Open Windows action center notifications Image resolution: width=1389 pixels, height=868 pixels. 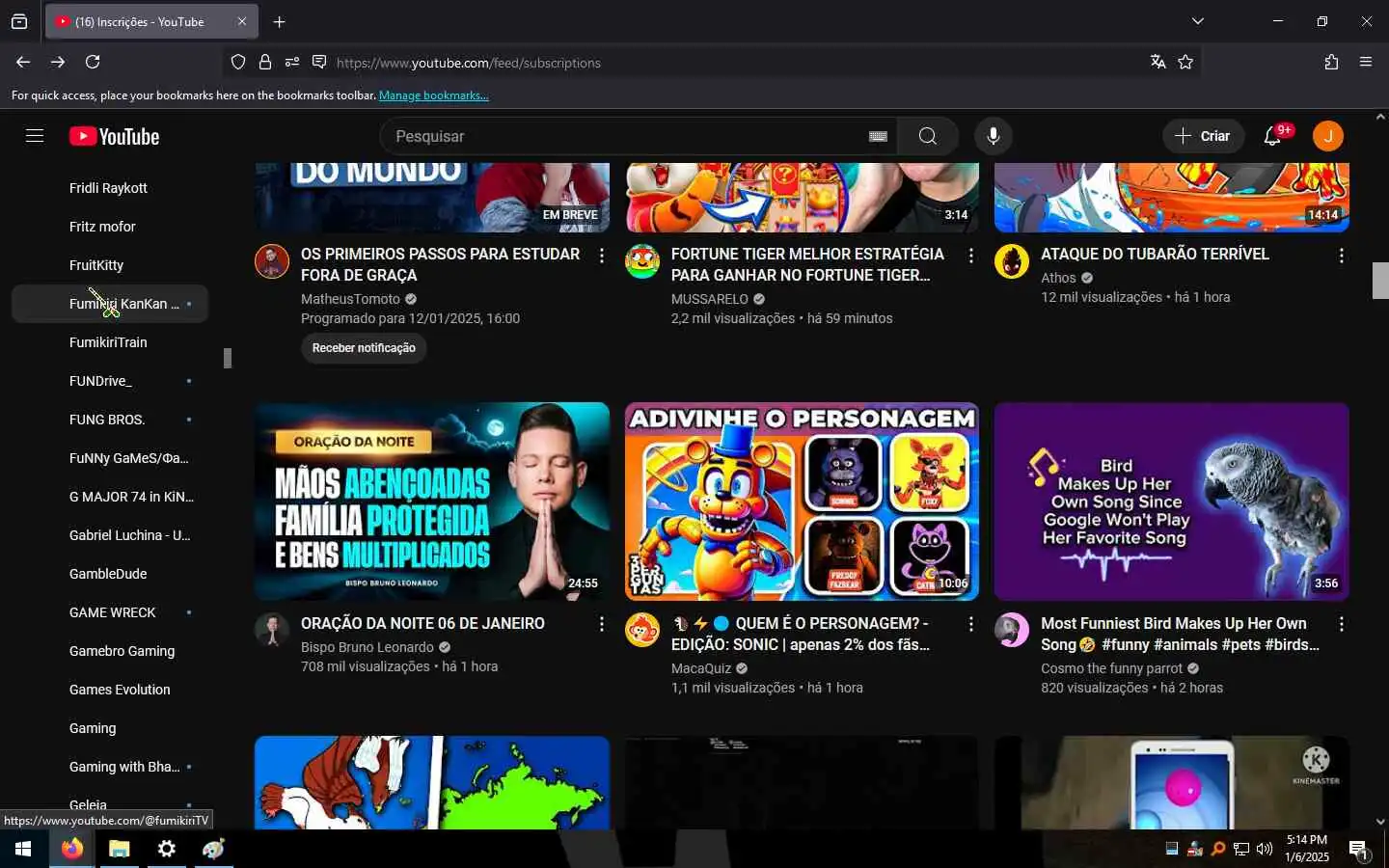[x=1358, y=850]
